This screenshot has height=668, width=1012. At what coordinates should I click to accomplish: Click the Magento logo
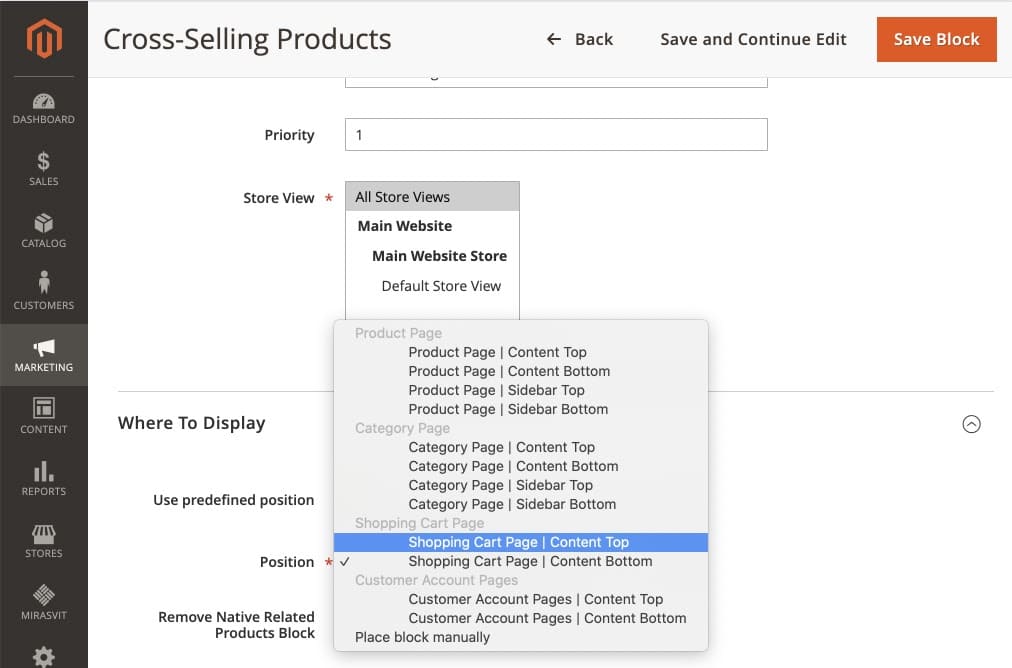44,38
